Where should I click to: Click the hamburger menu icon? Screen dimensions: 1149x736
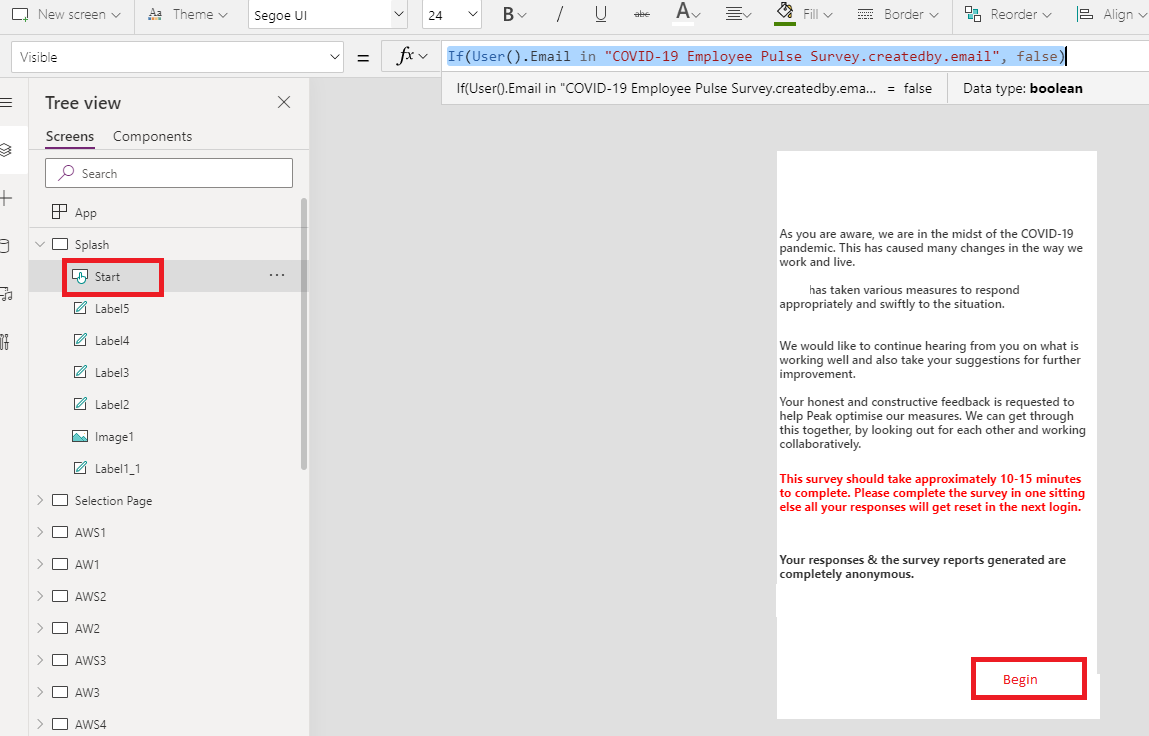5,103
